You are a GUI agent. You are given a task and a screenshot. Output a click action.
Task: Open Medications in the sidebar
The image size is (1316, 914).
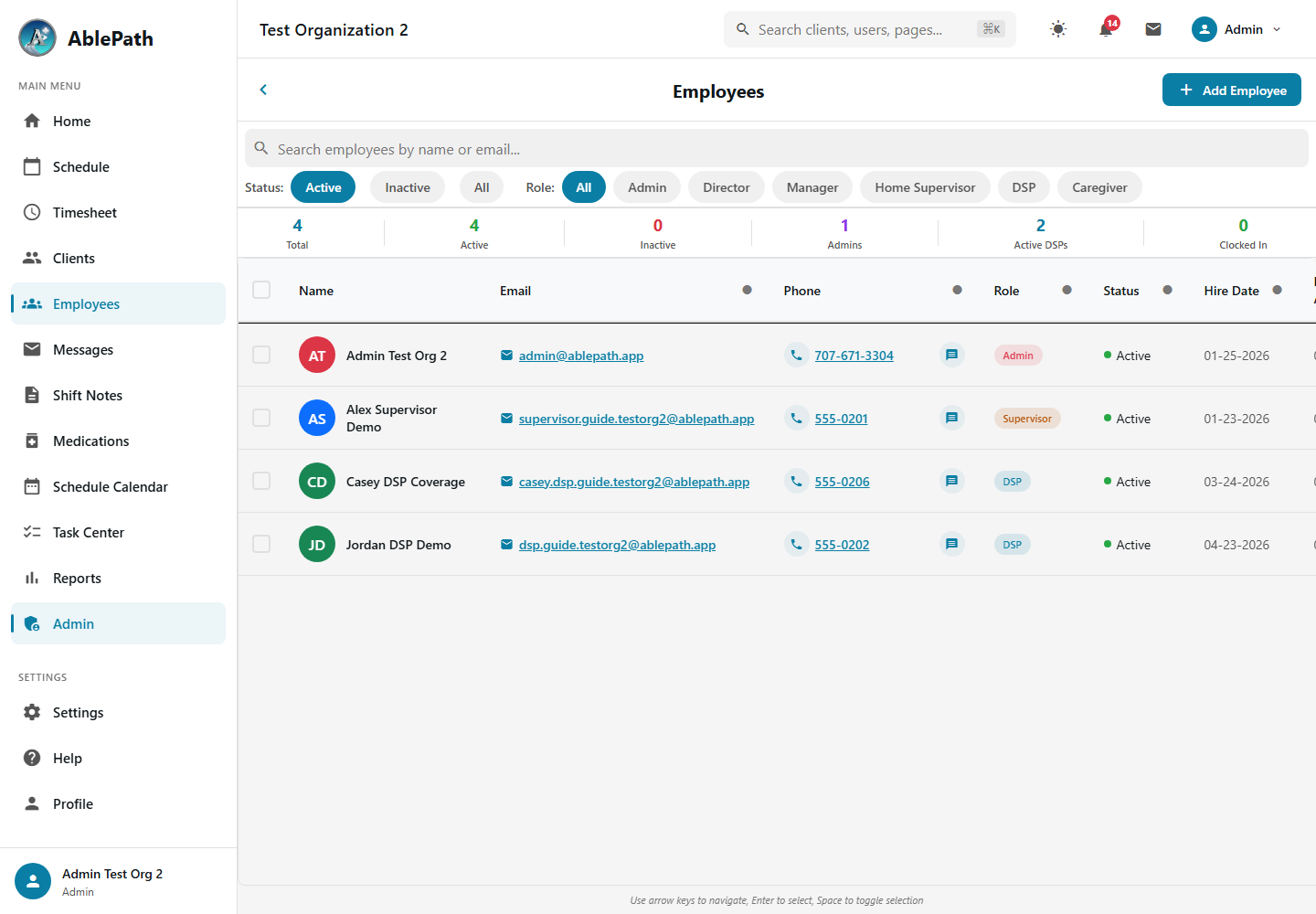pyautogui.click(x=118, y=441)
